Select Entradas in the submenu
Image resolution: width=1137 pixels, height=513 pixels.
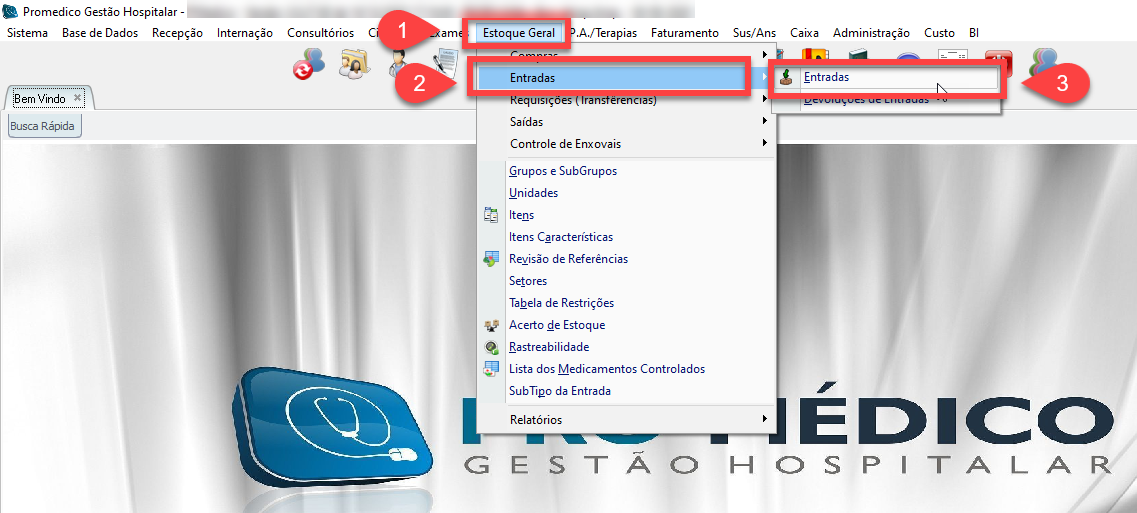click(x=827, y=77)
